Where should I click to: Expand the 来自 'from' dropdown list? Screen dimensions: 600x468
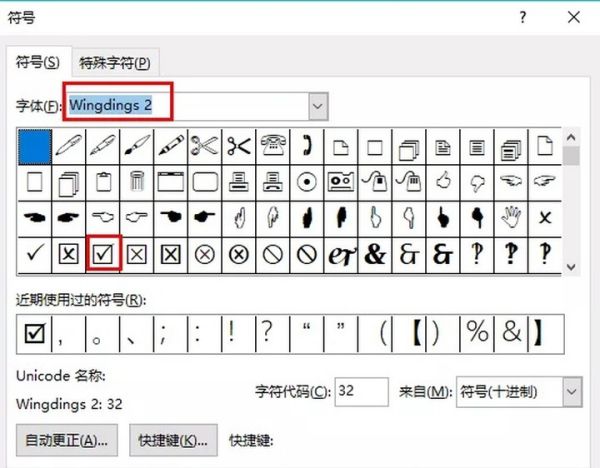pyautogui.click(x=572, y=392)
